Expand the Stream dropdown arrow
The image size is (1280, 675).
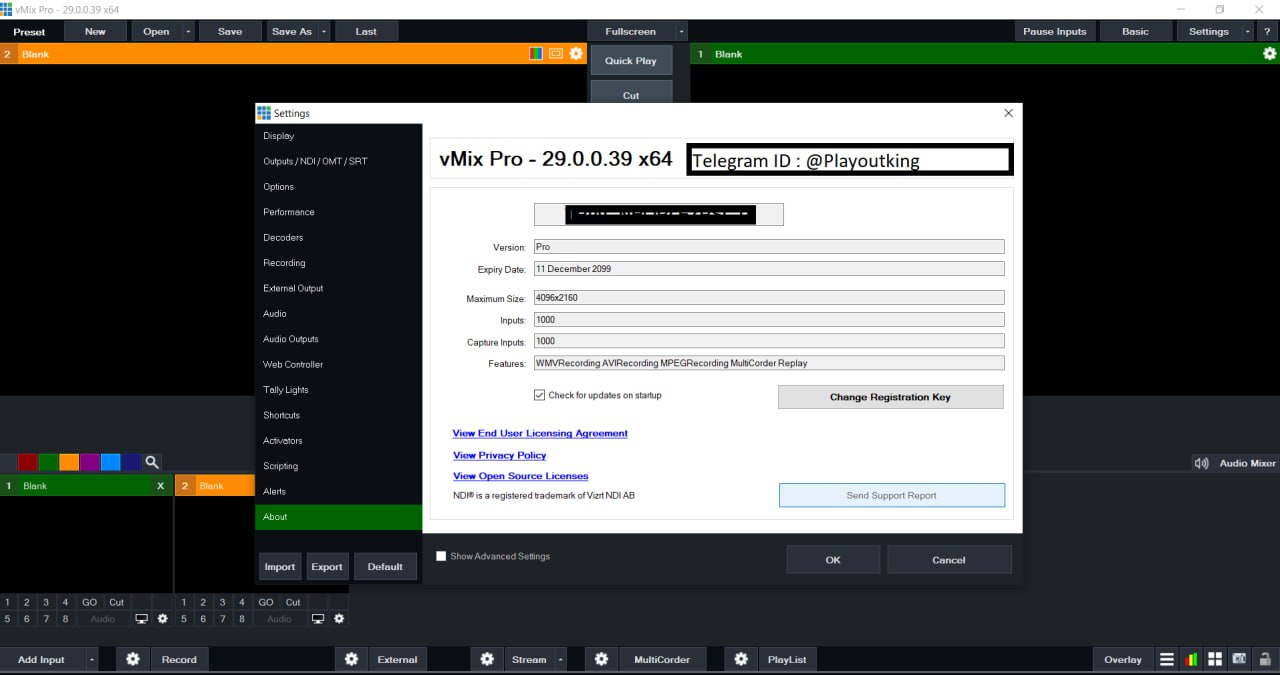click(561, 659)
